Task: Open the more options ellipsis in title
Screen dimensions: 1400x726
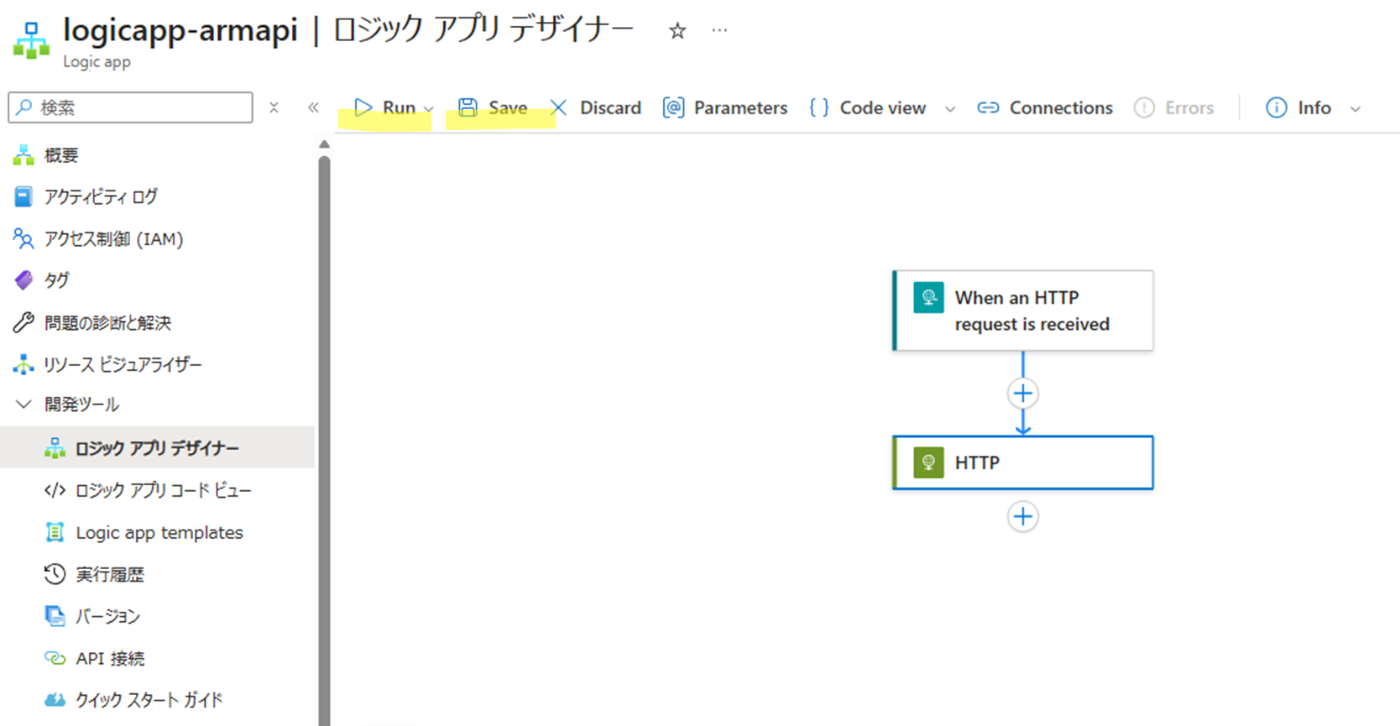Action: (719, 31)
